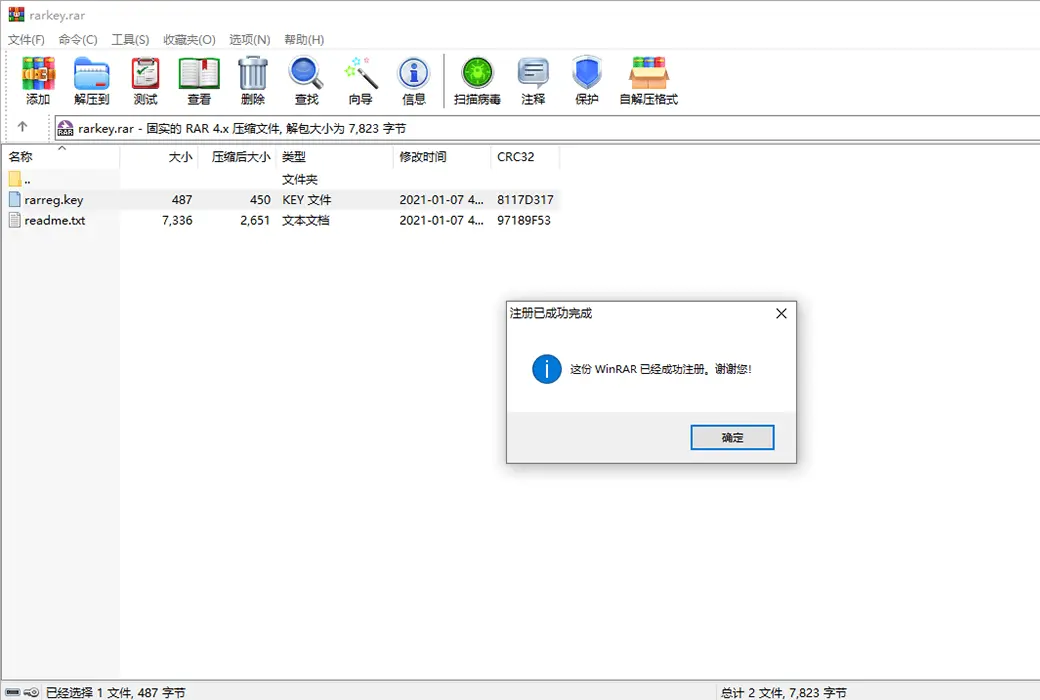Click dialog title 注册已成功完成
The image size is (1040, 700).
551,313
